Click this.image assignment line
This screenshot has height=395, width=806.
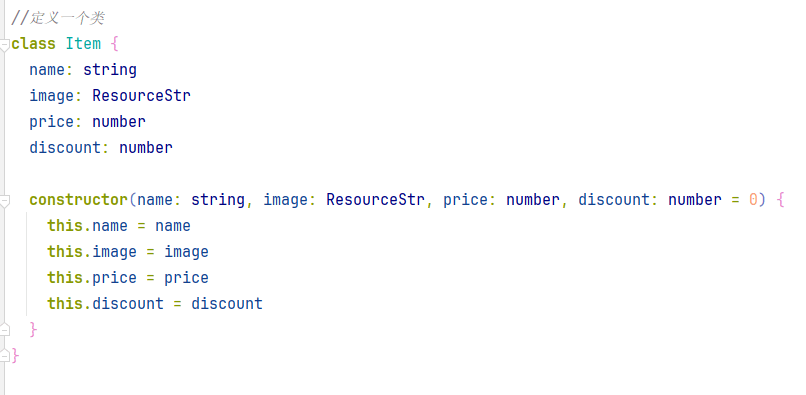click(128, 252)
